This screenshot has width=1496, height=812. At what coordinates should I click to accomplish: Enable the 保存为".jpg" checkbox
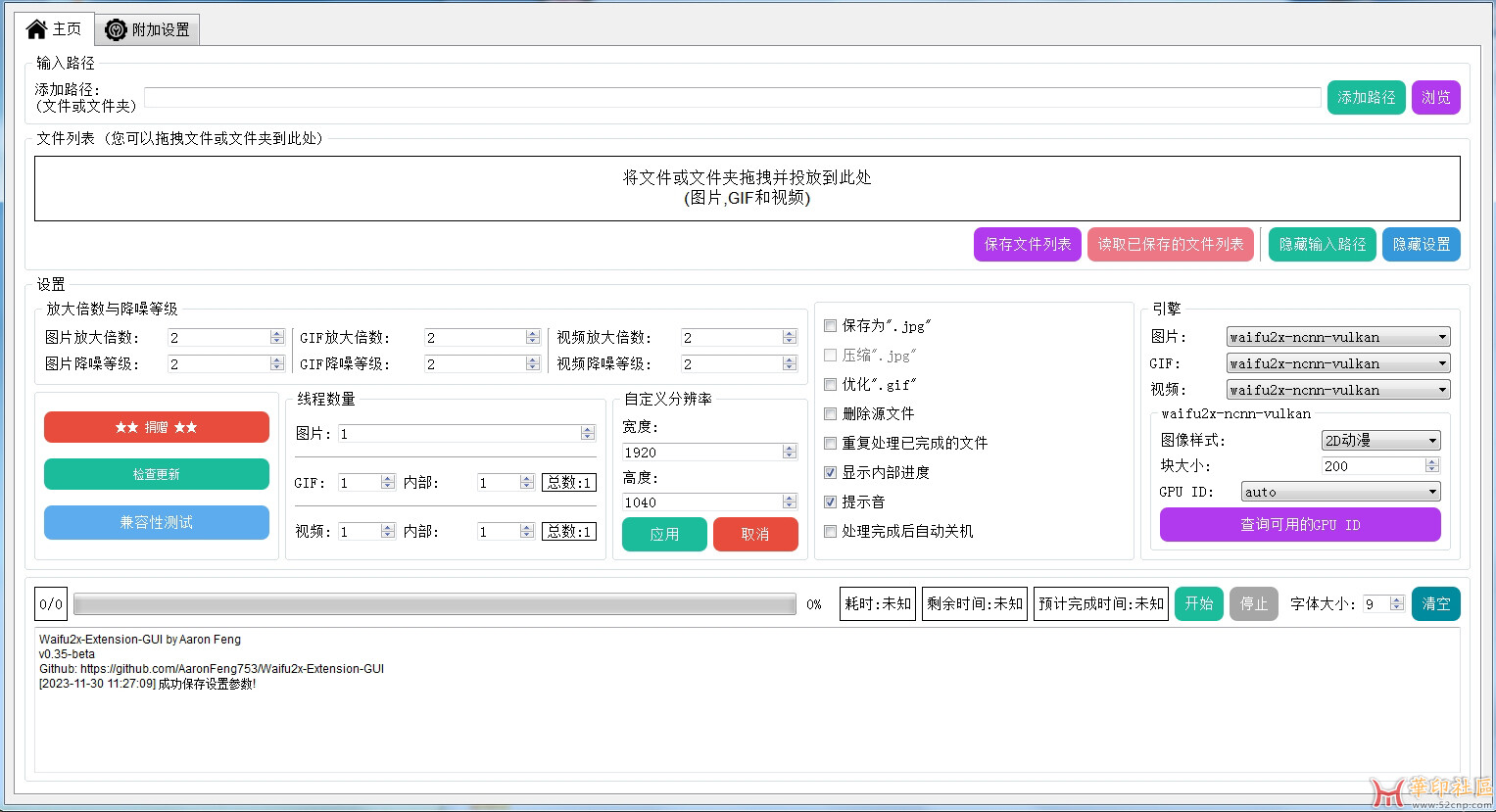(831, 326)
